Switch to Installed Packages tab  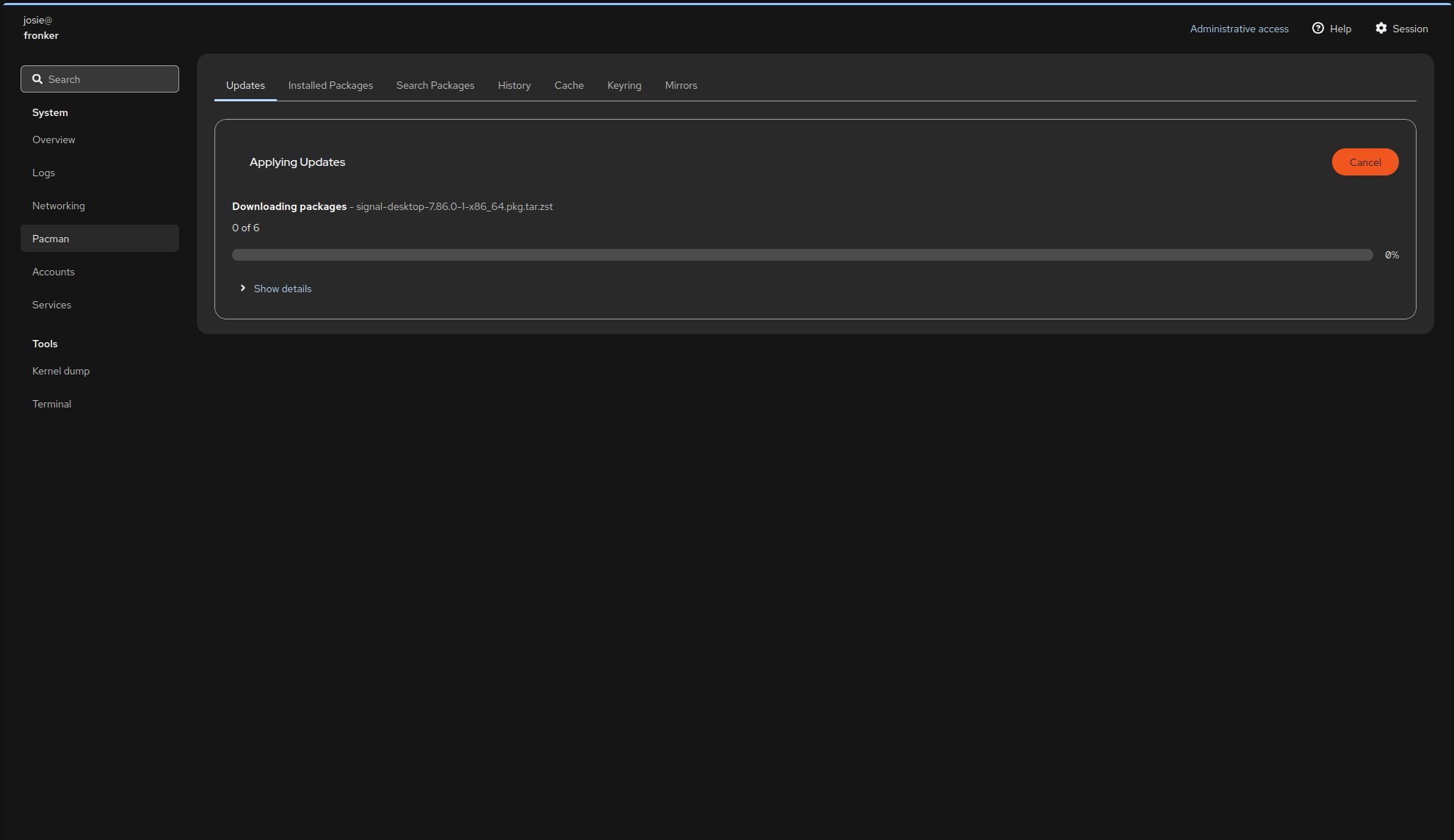(x=330, y=85)
